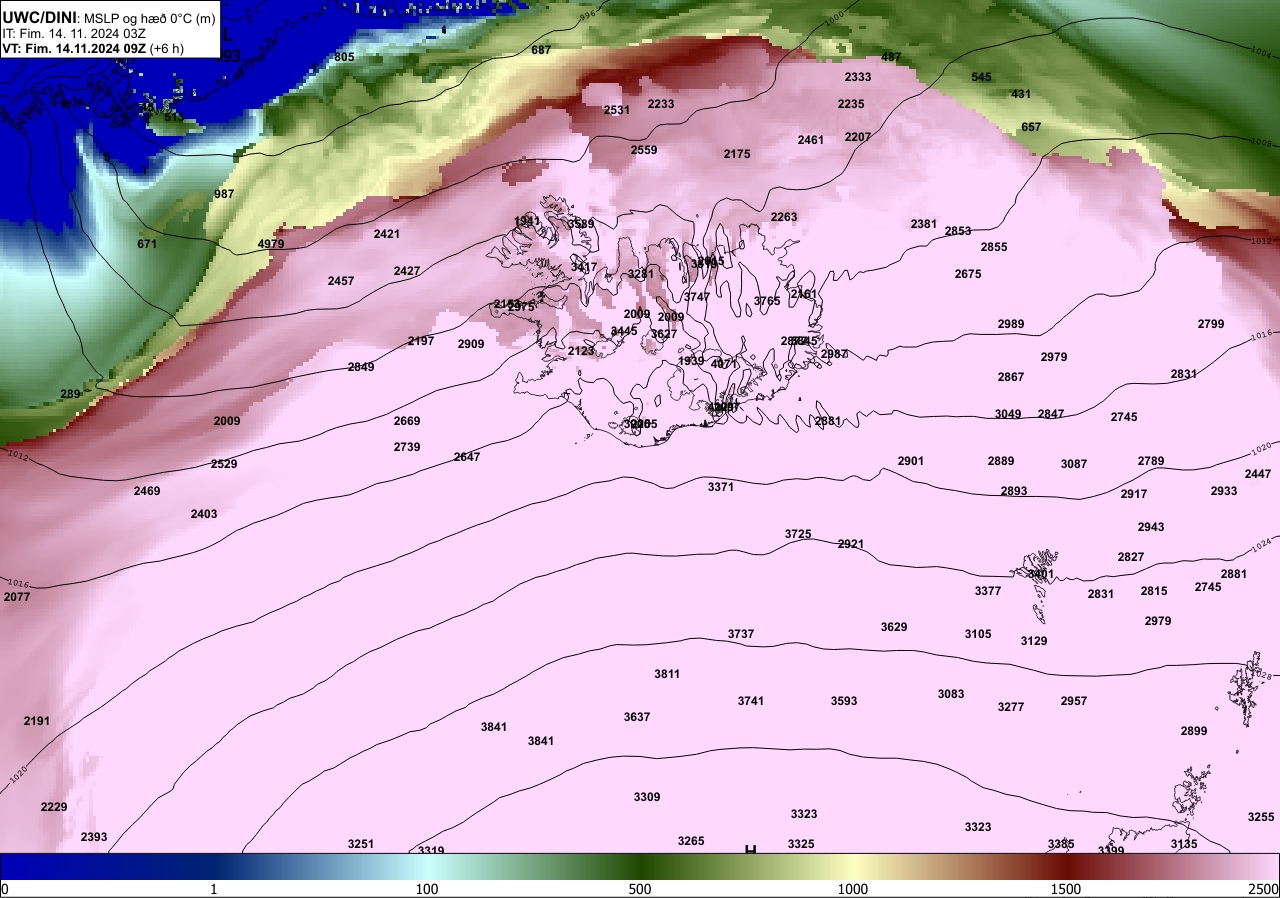The image size is (1280, 898).
Task: Click the 3811 height value
Action: coord(667,674)
